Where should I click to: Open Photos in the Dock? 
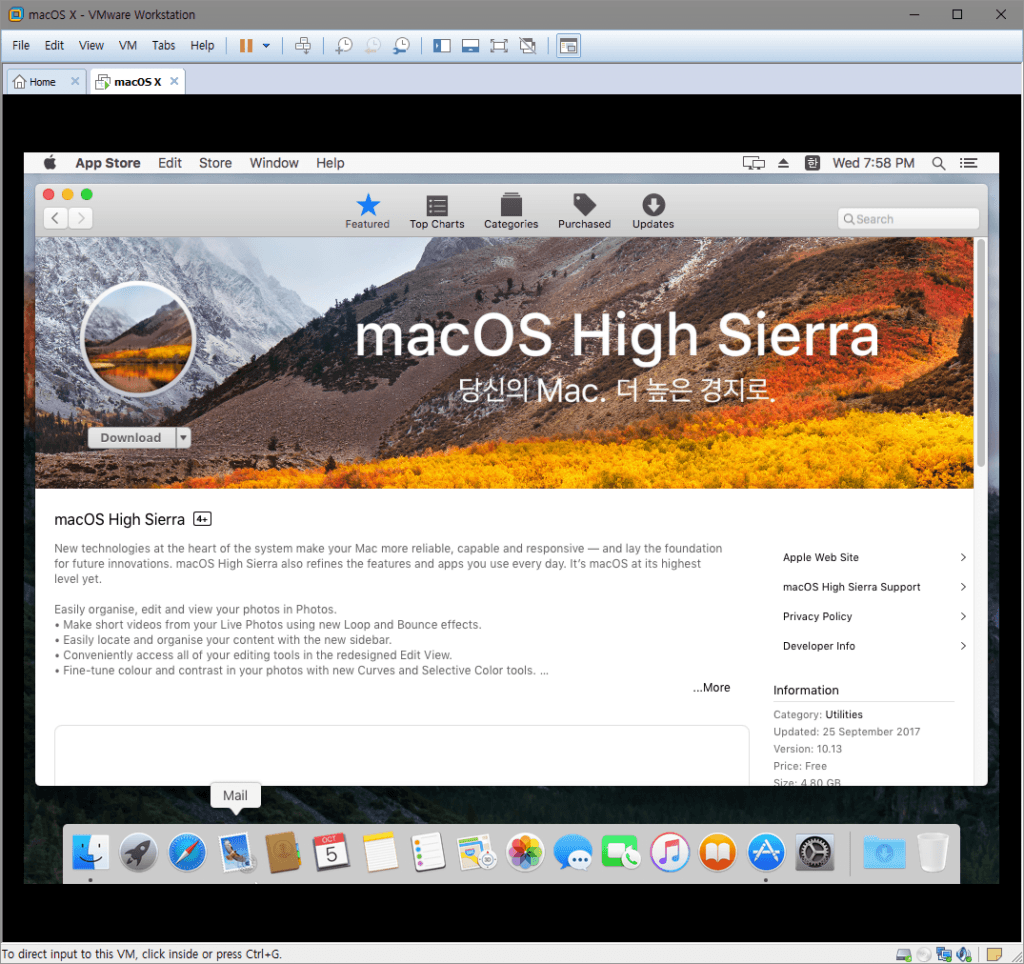click(525, 852)
